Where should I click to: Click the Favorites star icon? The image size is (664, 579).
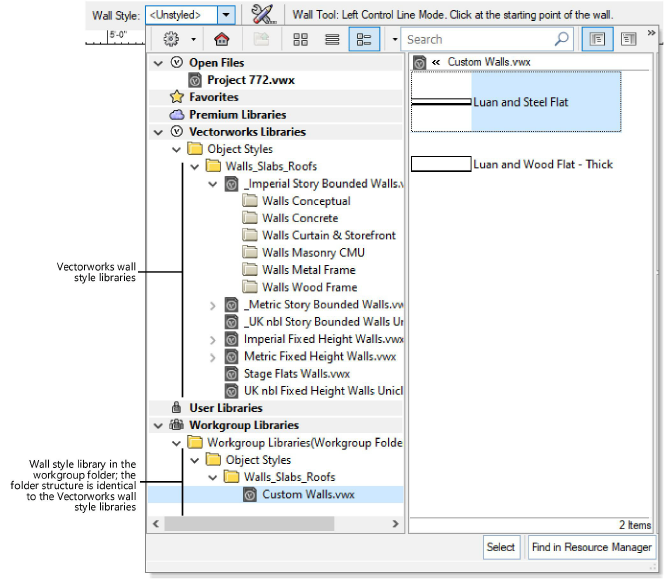(x=177, y=97)
